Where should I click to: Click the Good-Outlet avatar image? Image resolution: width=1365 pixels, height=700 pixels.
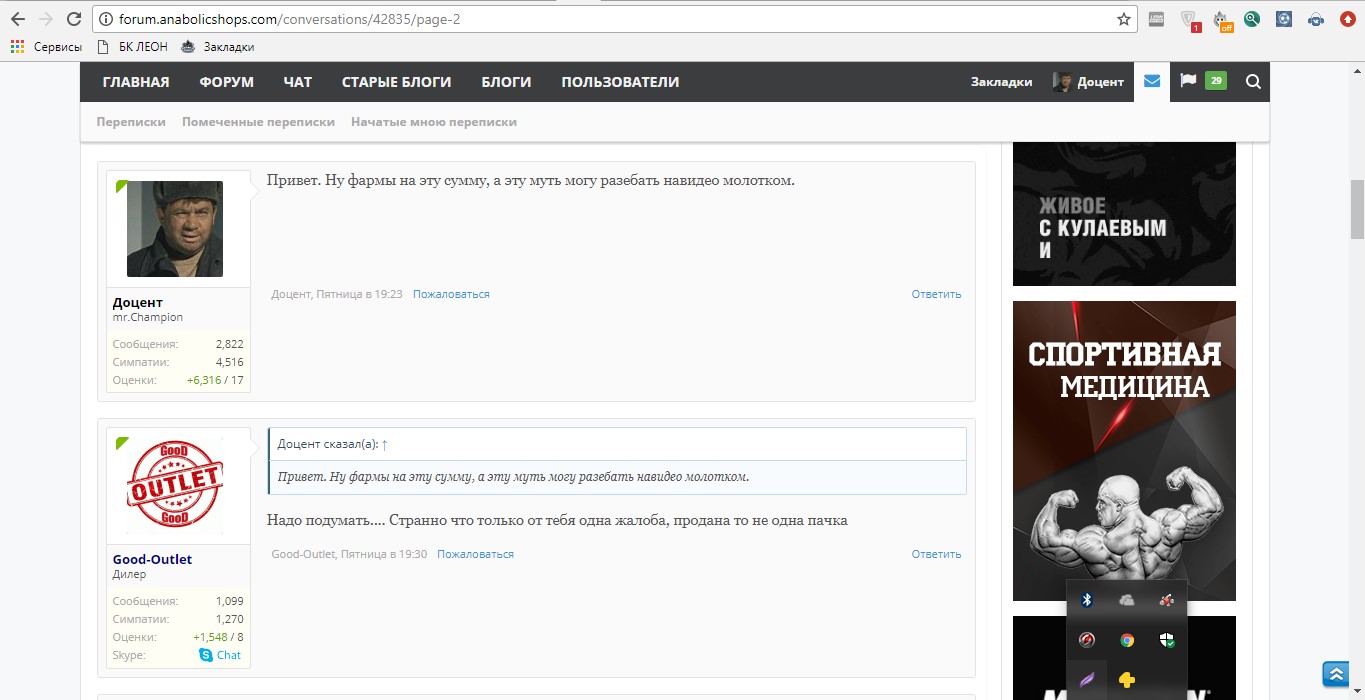pyautogui.click(x=175, y=486)
